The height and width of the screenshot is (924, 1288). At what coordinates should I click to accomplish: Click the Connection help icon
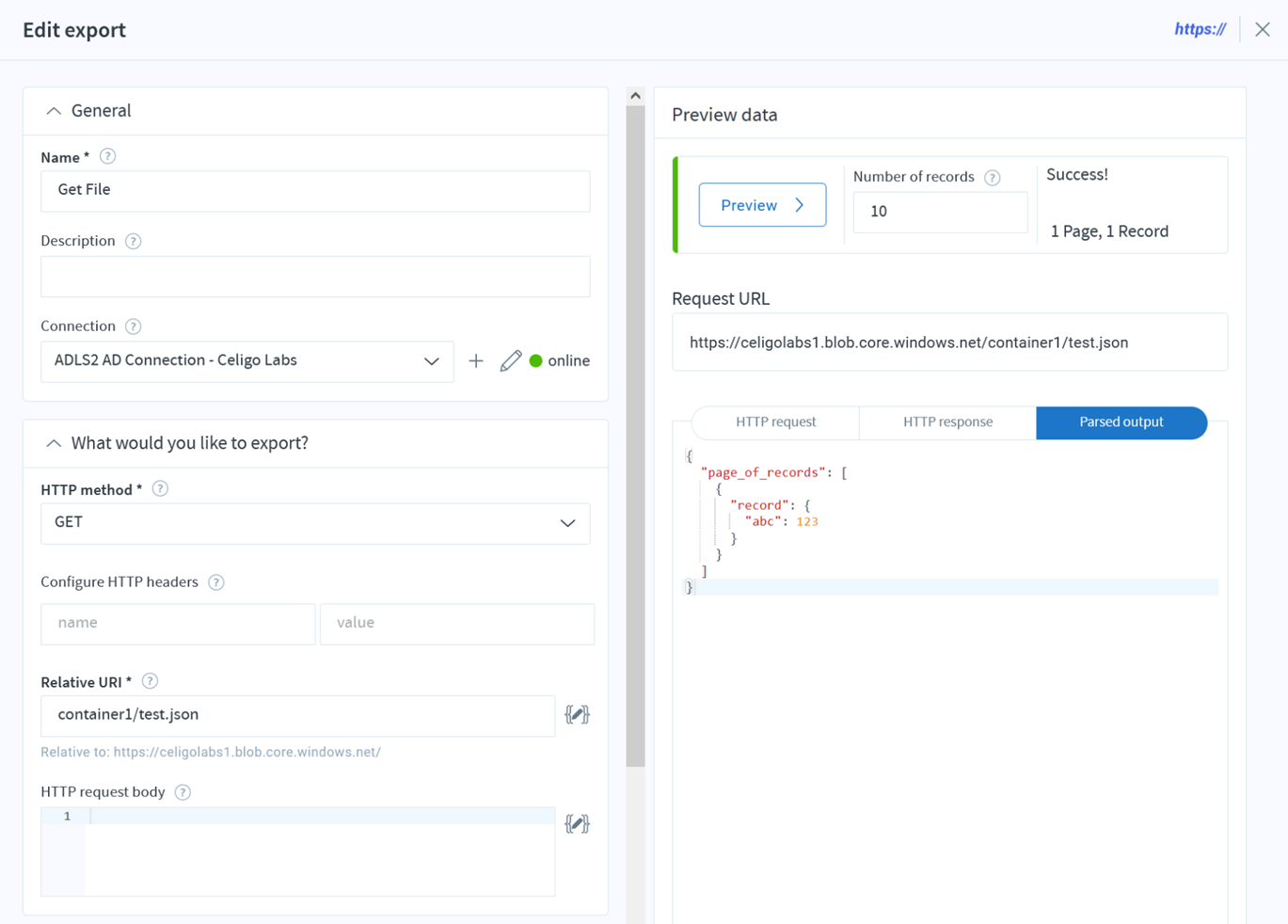(134, 327)
